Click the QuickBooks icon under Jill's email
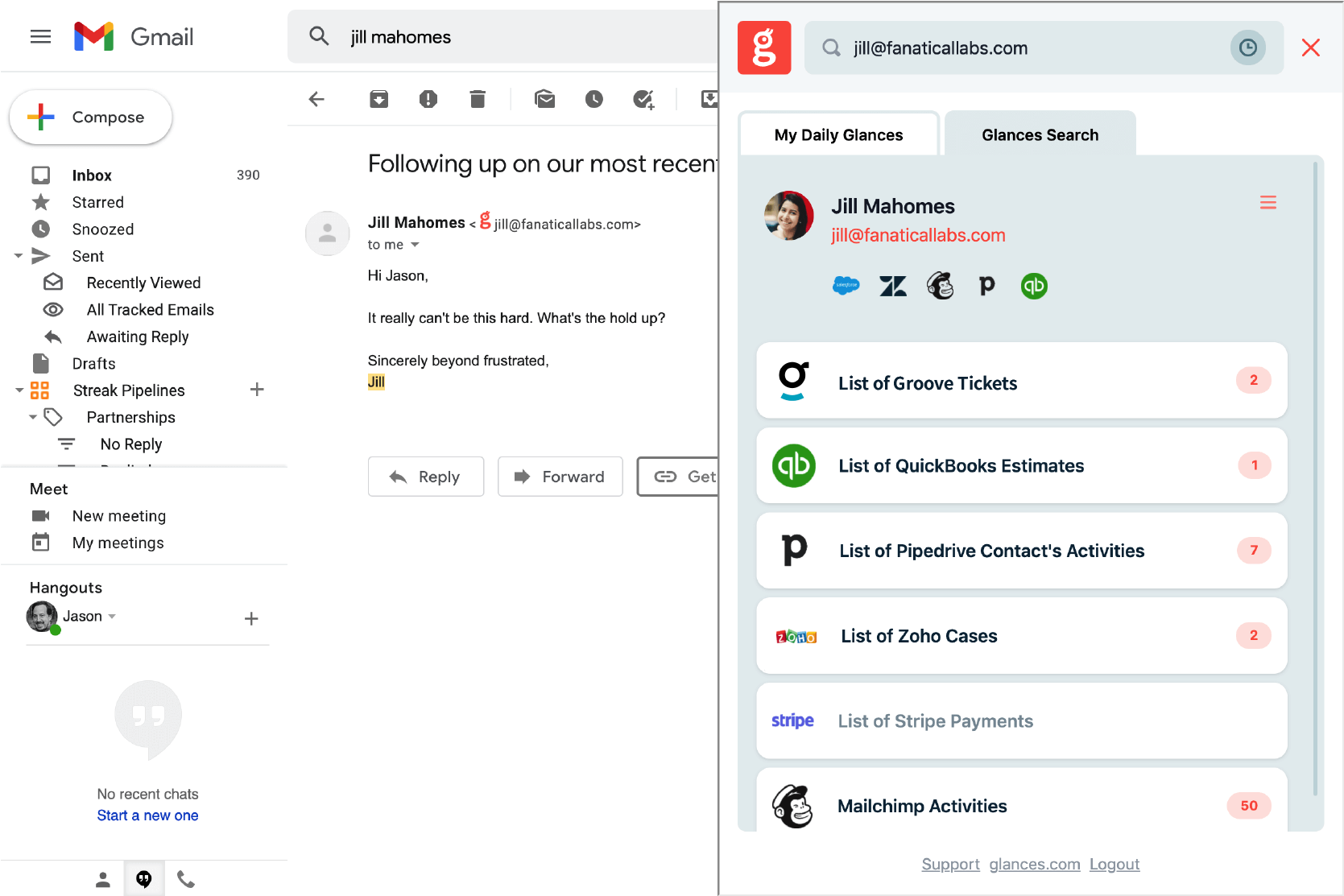The image size is (1344, 896). point(1034,286)
